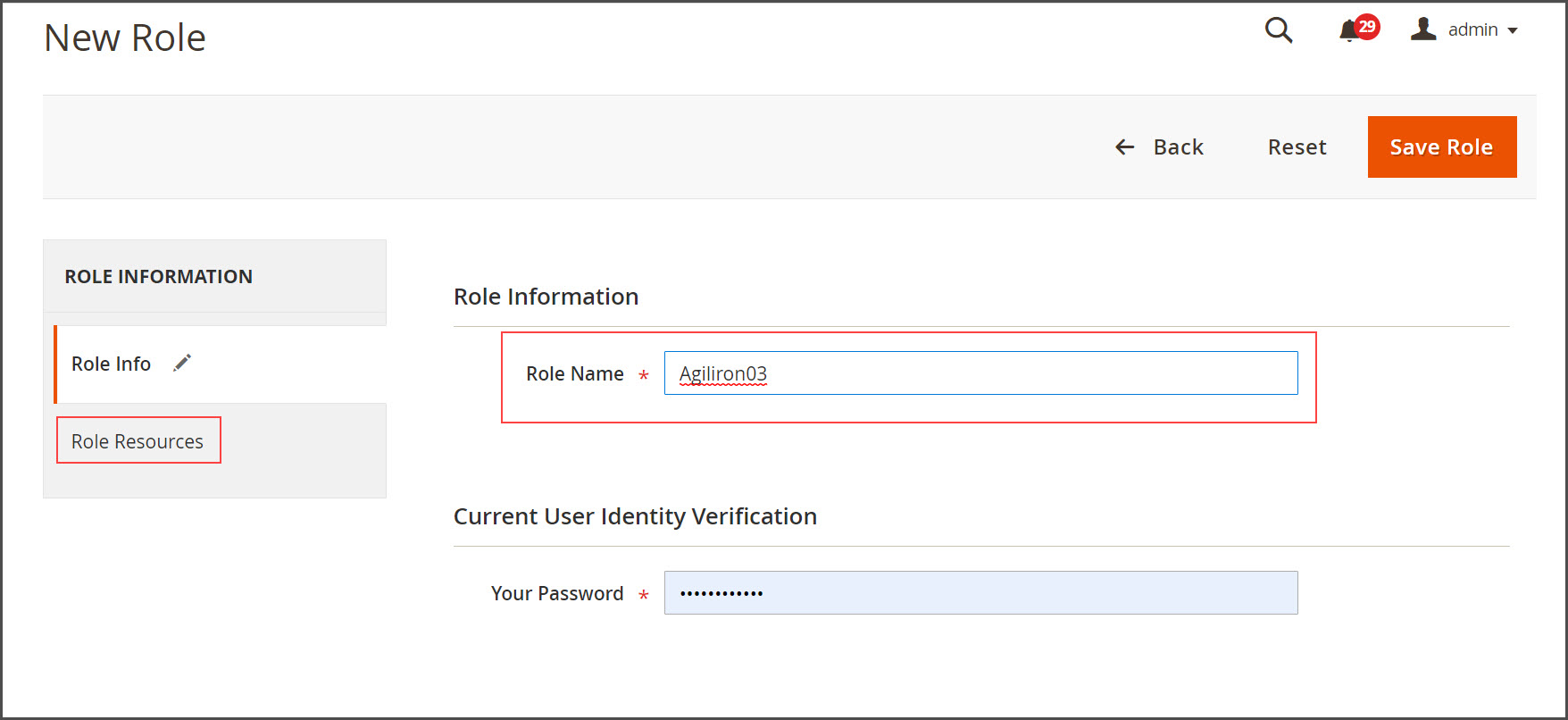Click the ROLE INFORMATION sidebar heading

pyautogui.click(x=158, y=277)
